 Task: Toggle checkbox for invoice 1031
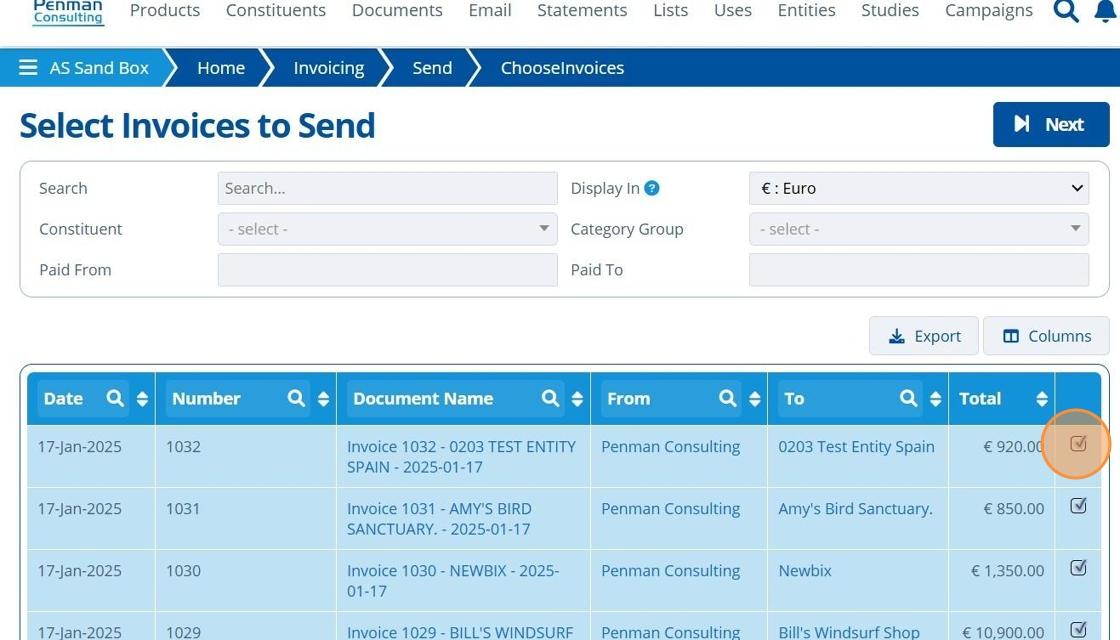[x=1078, y=506]
